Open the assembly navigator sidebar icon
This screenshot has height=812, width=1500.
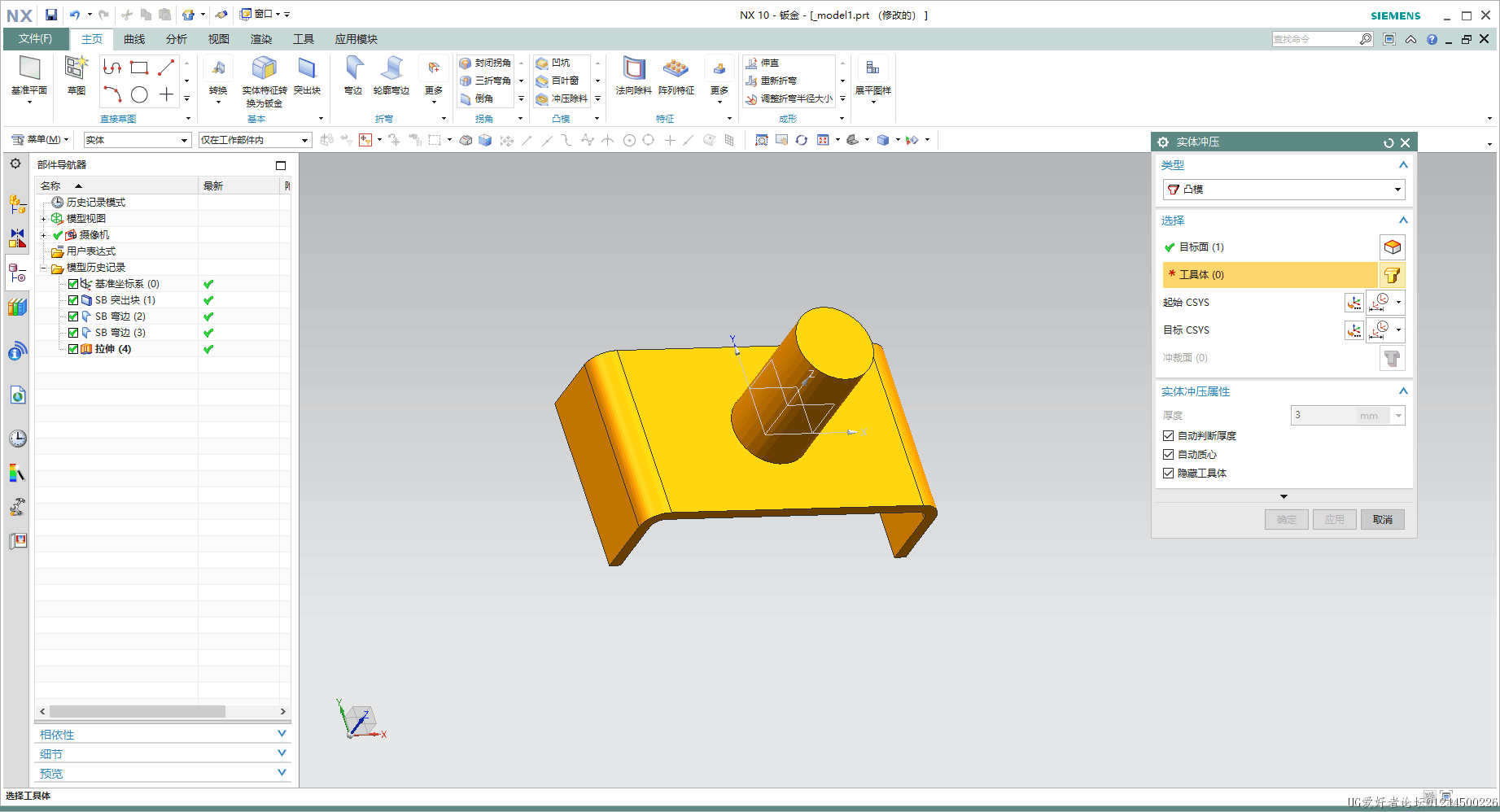point(17,204)
